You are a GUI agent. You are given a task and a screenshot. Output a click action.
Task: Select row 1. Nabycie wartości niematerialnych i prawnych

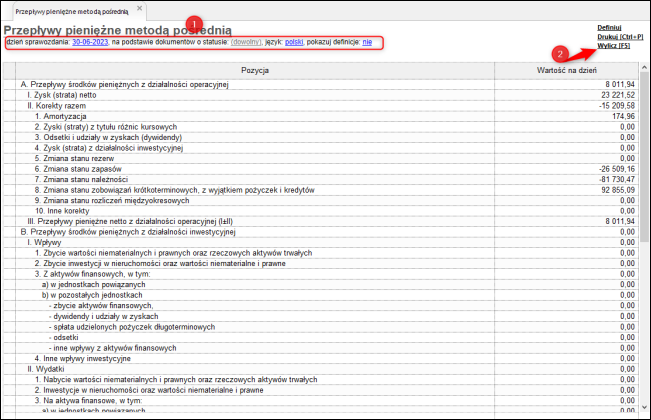tap(321, 380)
